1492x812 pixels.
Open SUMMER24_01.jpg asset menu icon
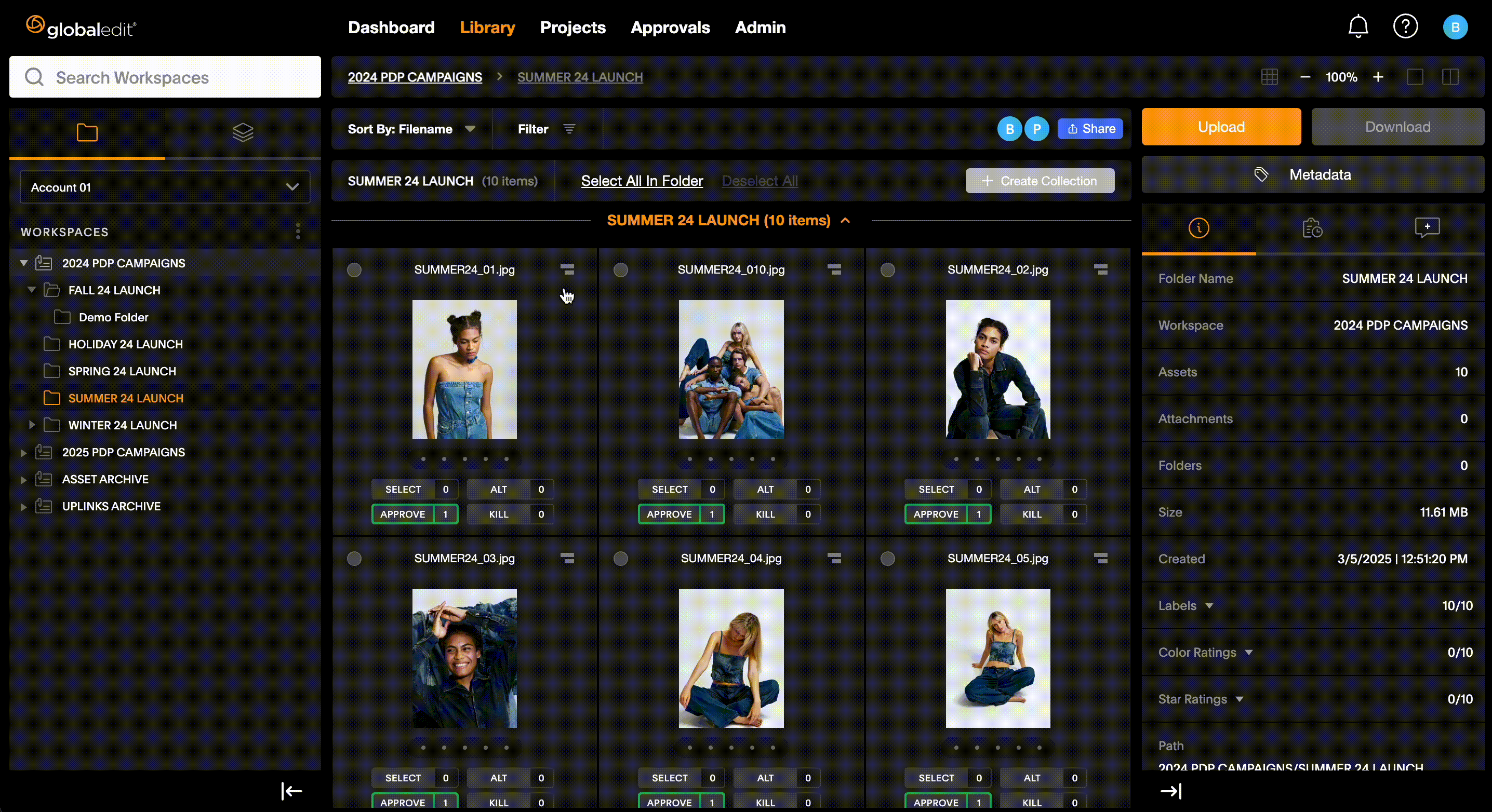click(x=567, y=269)
